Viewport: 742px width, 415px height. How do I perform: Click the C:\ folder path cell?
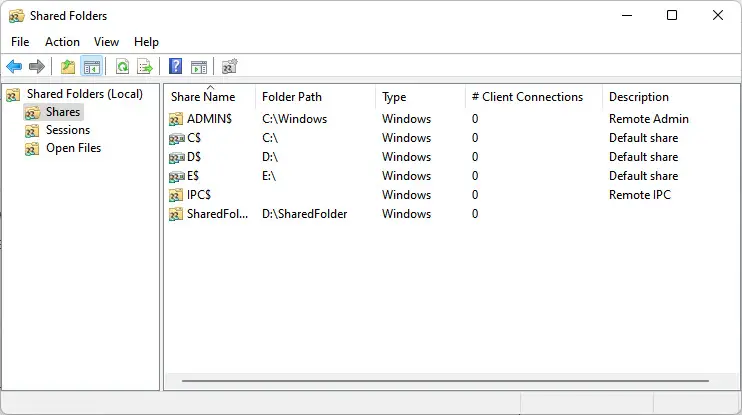tap(270, 138)
